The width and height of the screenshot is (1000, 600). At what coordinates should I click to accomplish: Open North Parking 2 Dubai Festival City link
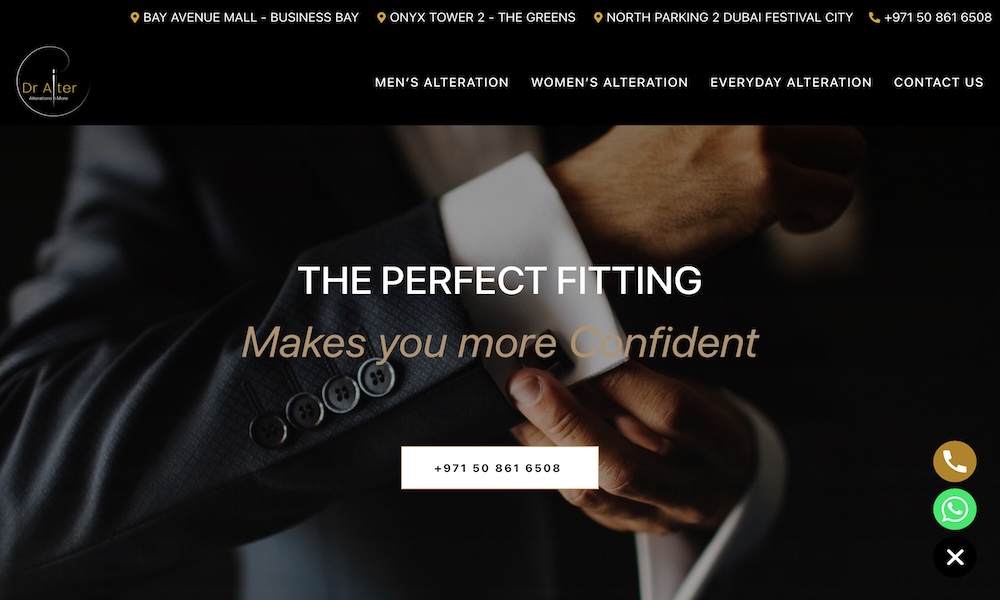[x=729, y=18]
